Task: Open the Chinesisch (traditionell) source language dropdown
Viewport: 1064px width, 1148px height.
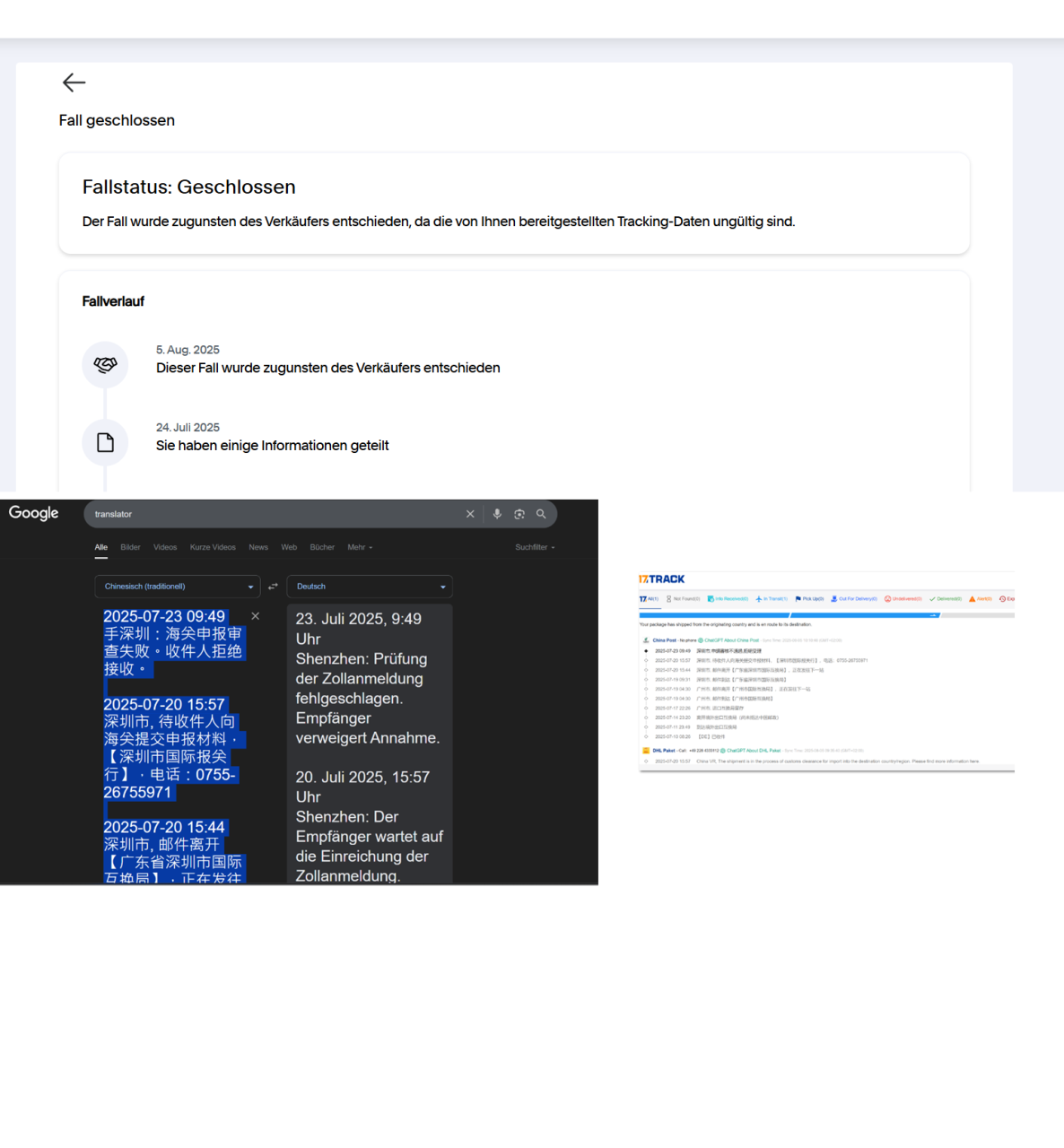Action: pyautogui.click(x=178, y=587)
